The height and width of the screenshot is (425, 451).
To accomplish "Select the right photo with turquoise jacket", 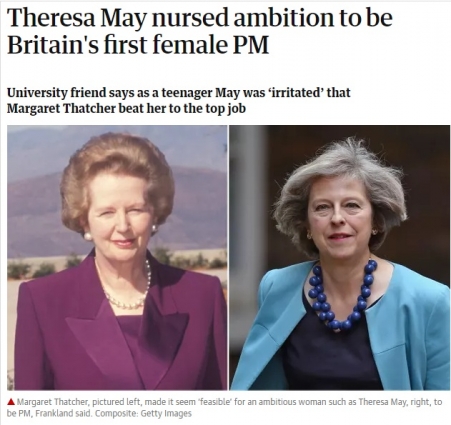I will click(x=340, y=257).
